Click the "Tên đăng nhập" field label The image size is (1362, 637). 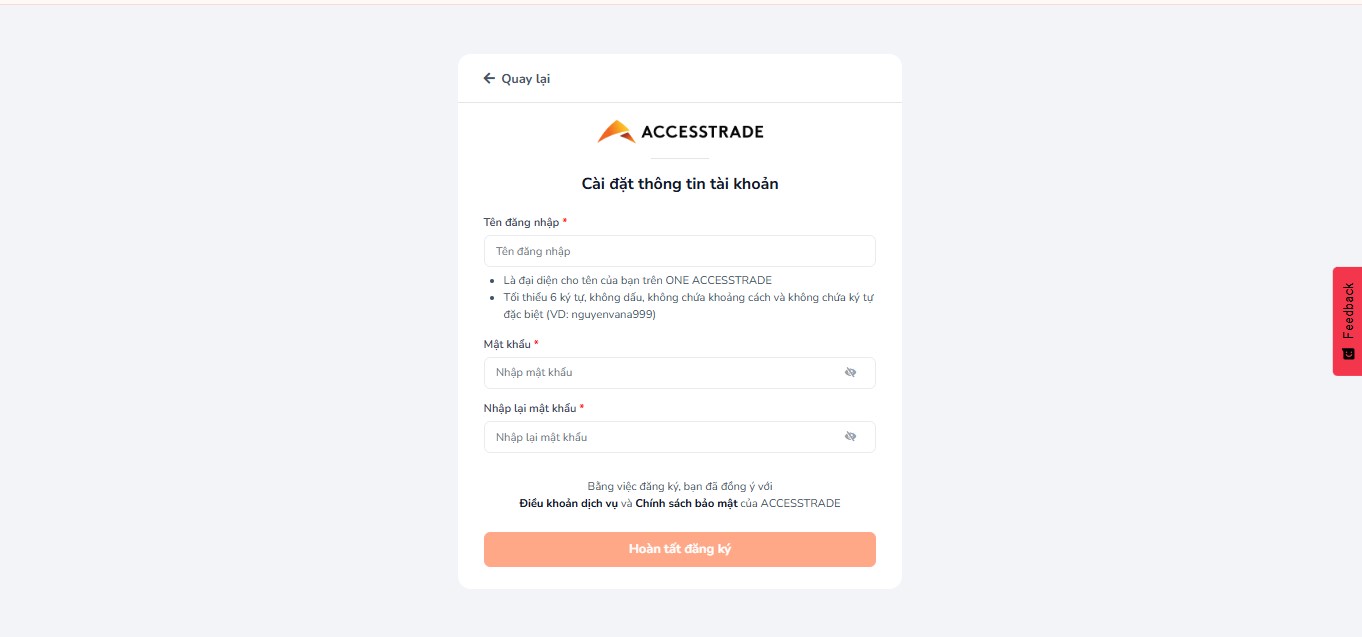click(521, 222)
